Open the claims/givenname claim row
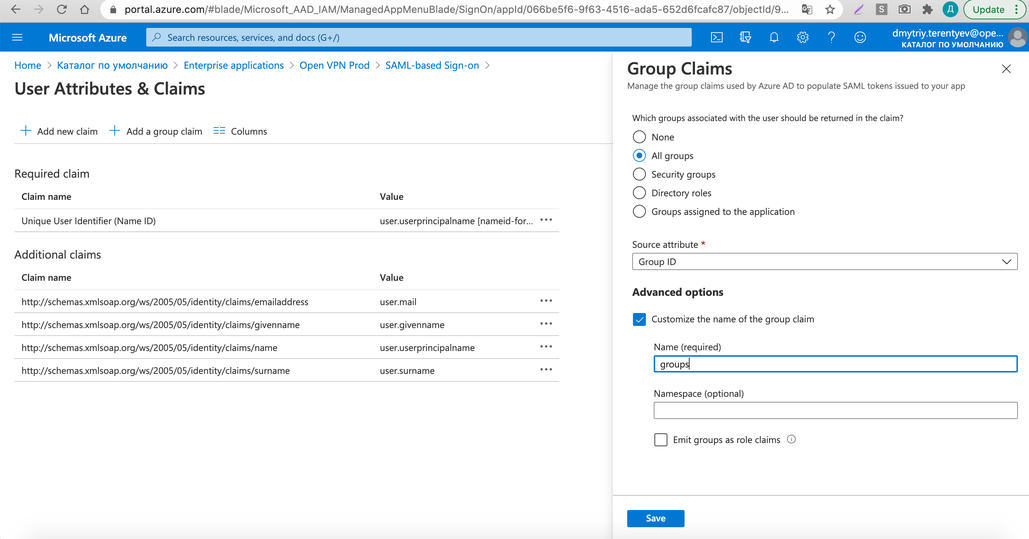The width and height of the screenshot is (1029, 539). [161, 325]
